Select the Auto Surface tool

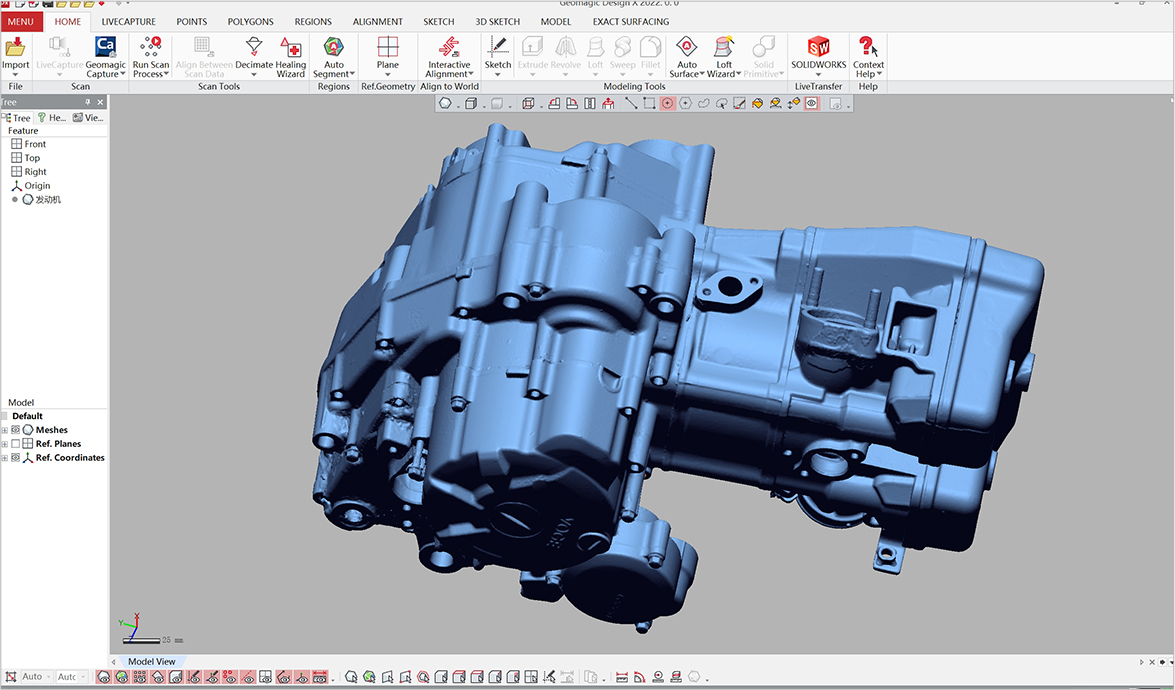tap(686, 48)
